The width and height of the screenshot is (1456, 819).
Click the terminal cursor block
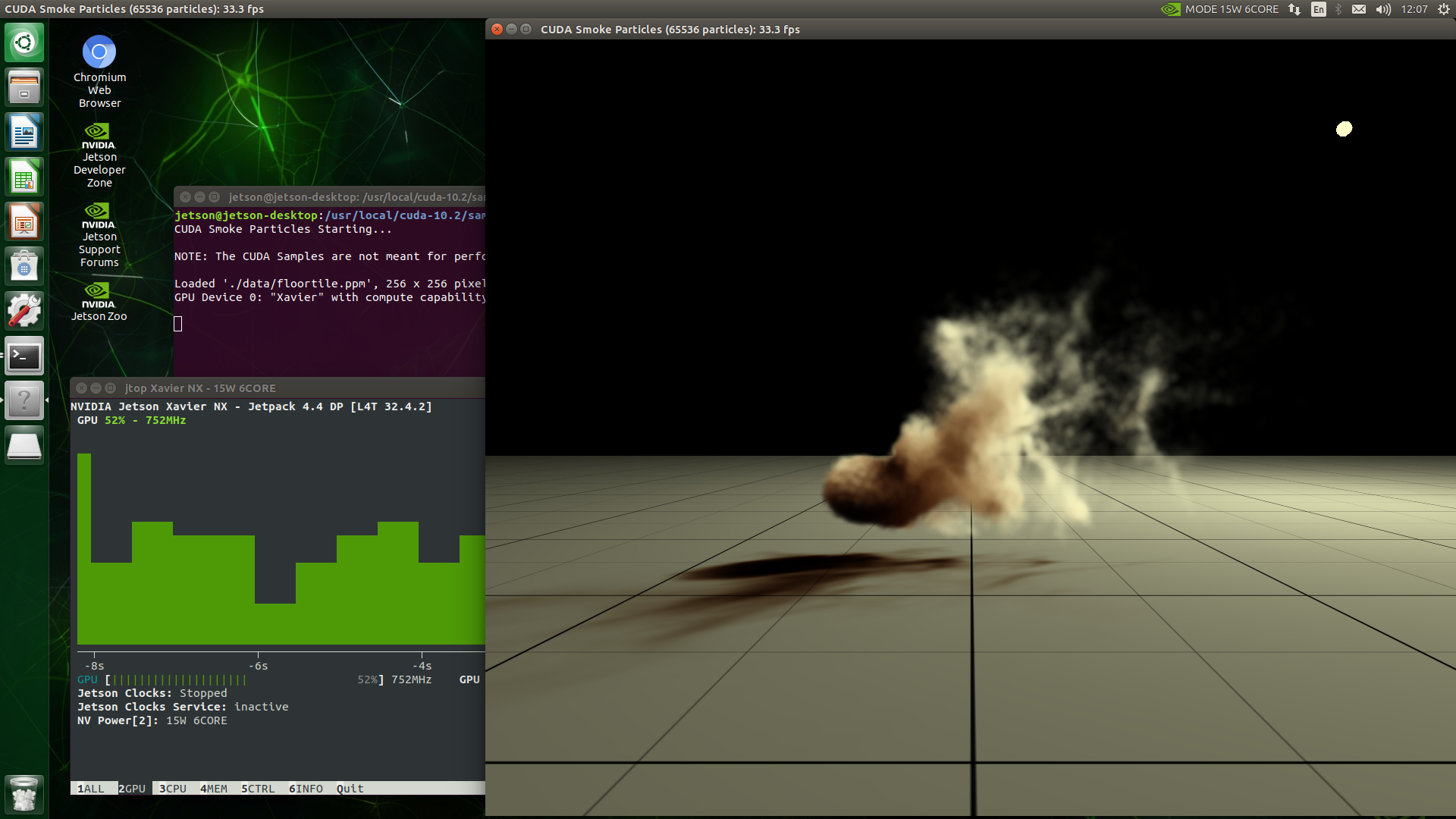pos(178,324)
